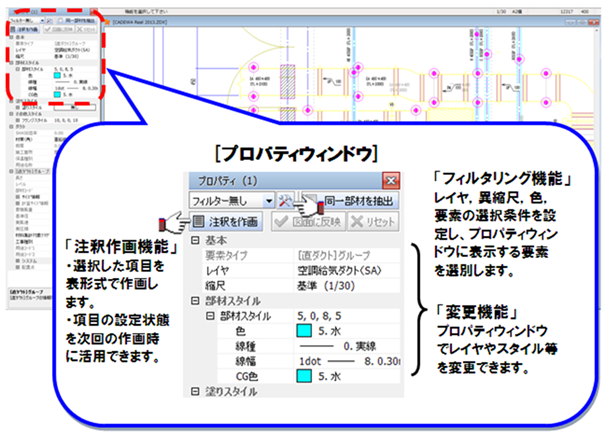
Task: Click 注釈を作画 button in enlarged property window
Action: pyautogui.click(x=226, y=221)
